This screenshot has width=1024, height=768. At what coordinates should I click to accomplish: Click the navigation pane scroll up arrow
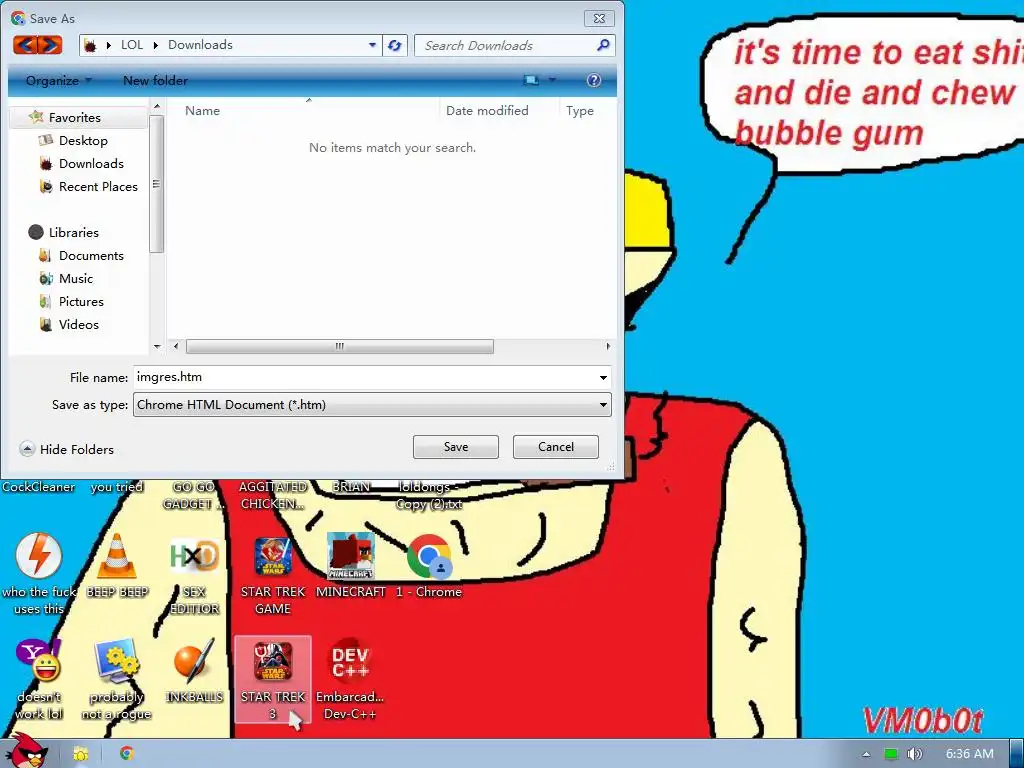157,106
